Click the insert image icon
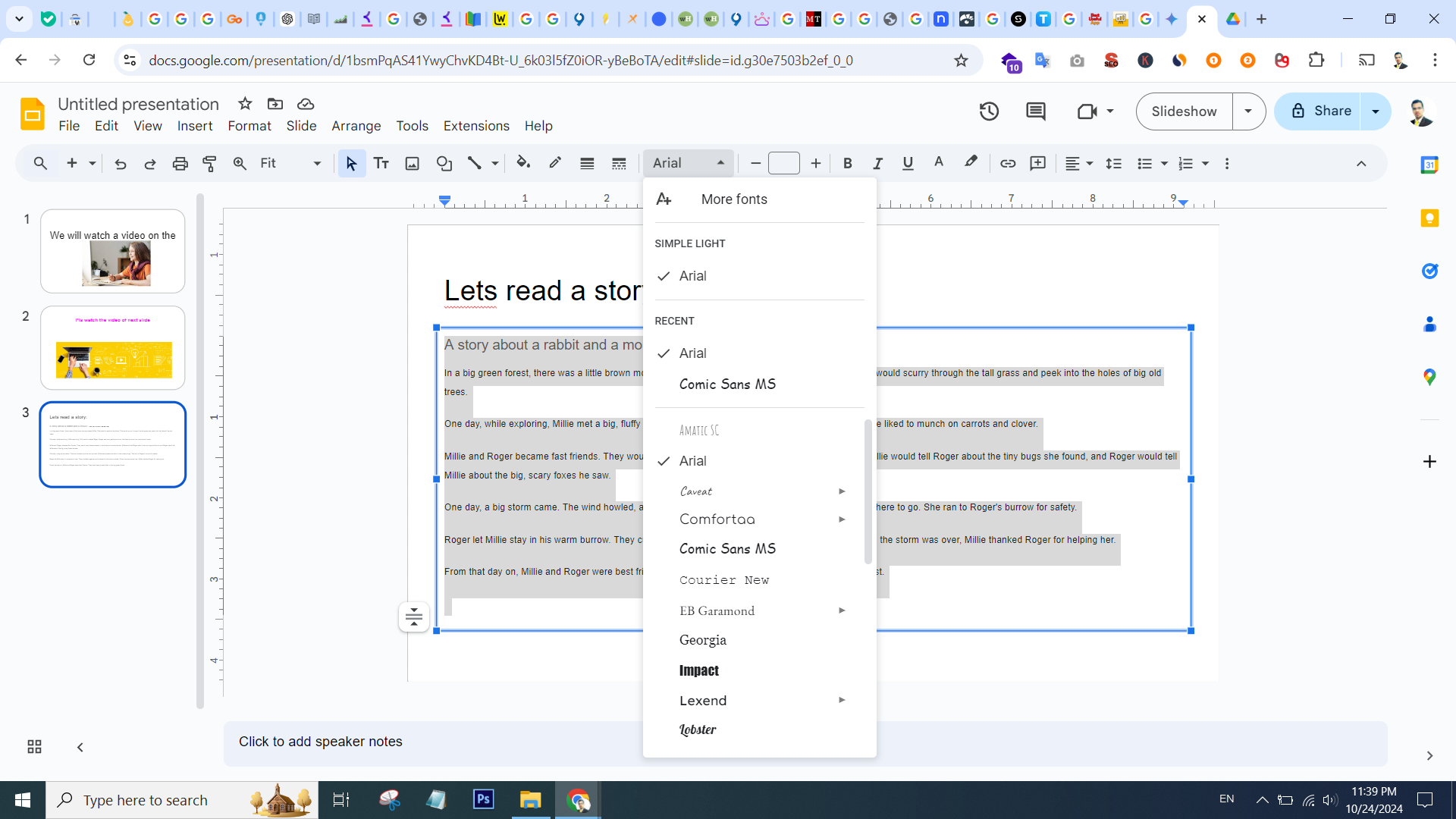This screenshot has height=819, width=1456. [412, 163]
